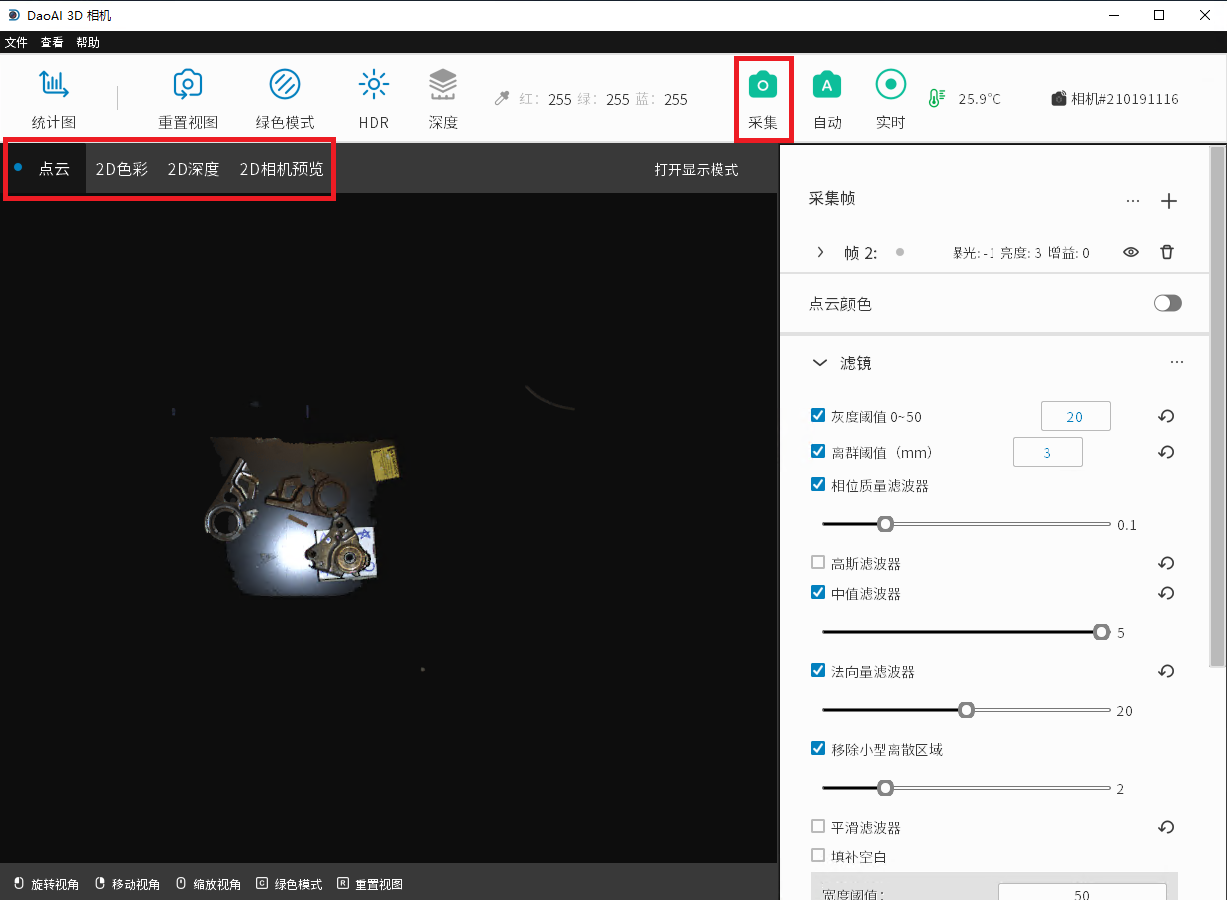Enable the 高斯滤波器 checkbox

[x=818, y=563]
